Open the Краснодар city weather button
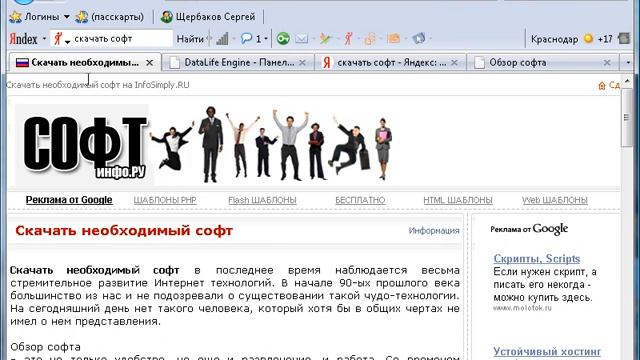 coord(554,39)
